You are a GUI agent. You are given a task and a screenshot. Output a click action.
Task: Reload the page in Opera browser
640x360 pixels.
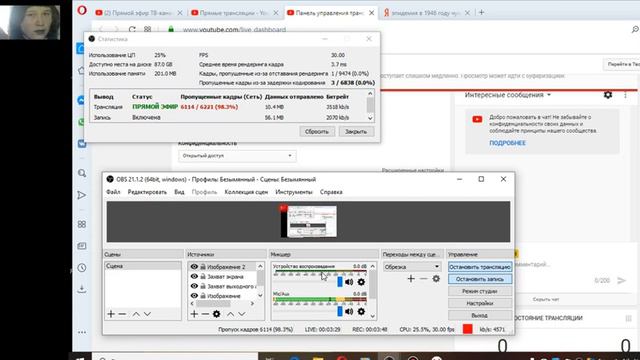[x=132, y=29]
